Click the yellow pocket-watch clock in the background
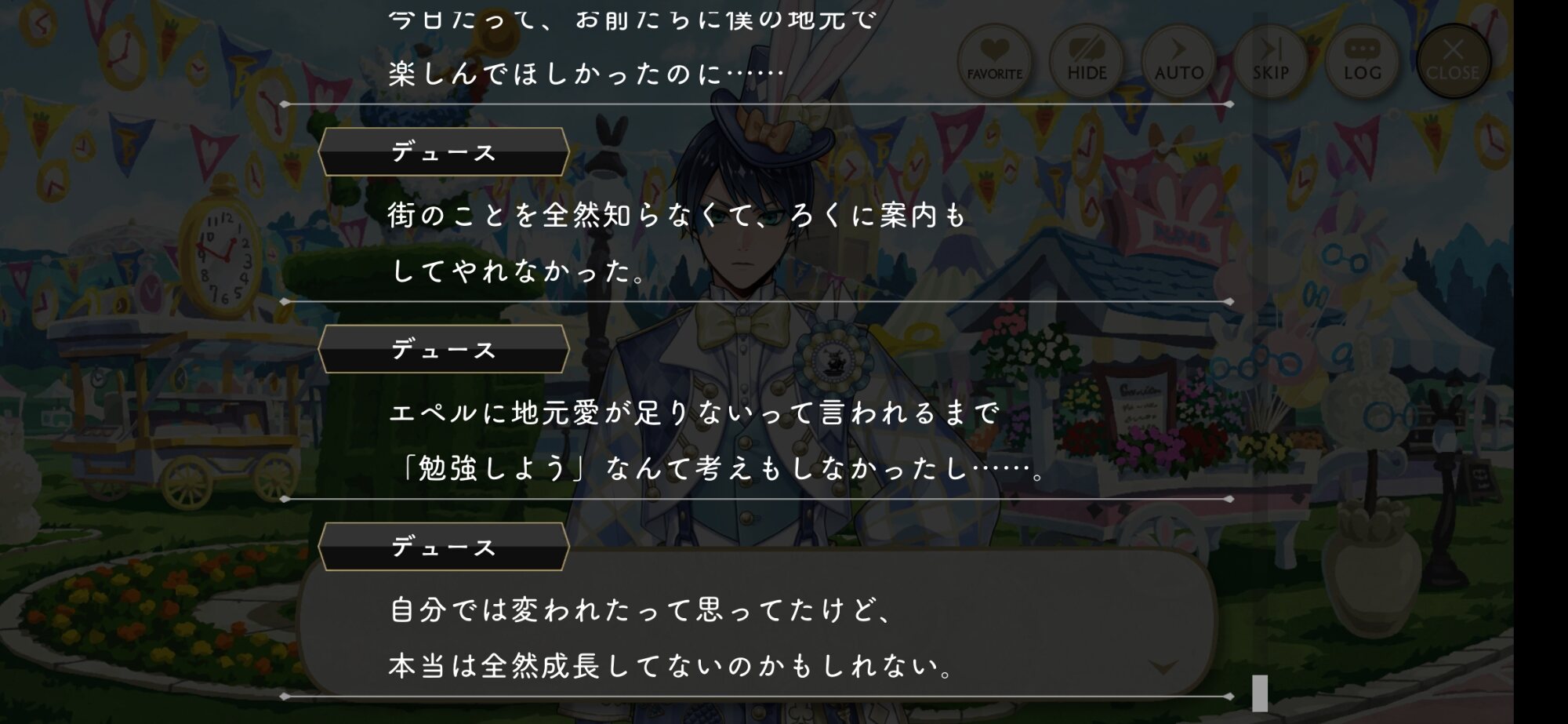 coord(222,251)
